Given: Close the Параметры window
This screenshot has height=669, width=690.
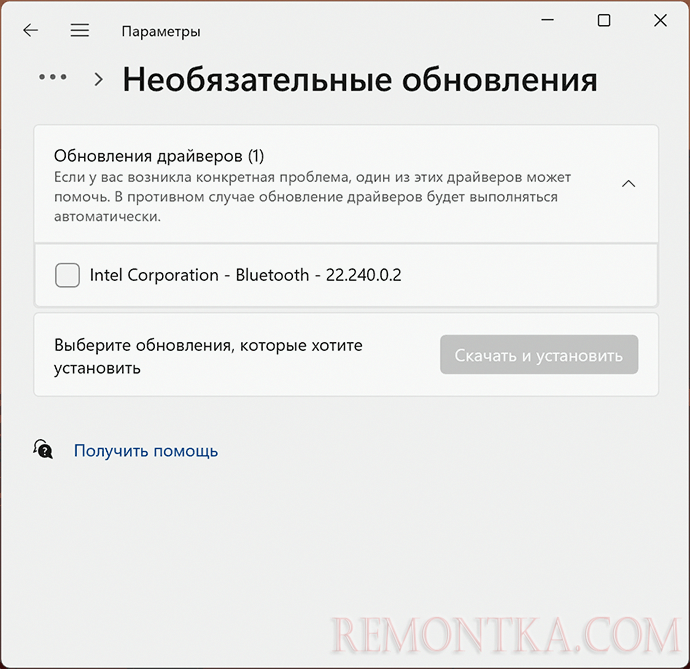Looking at the screenshot, I should [660, 20].
